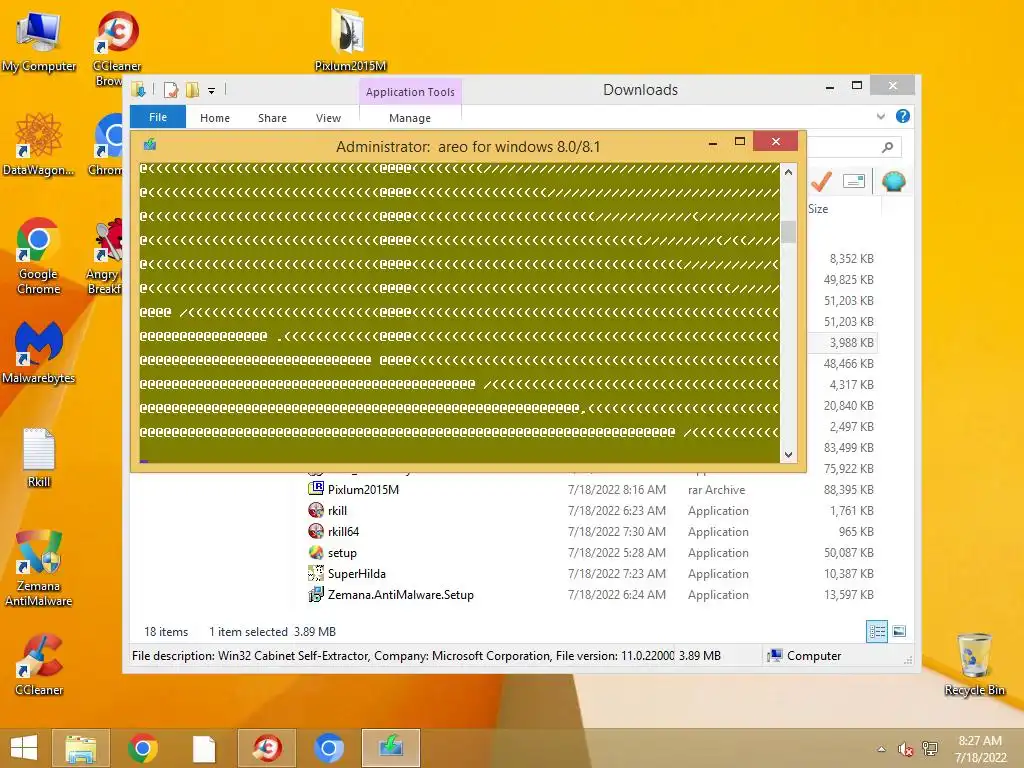Click the console vertical scrollbar thumb

tap(788, 232)
